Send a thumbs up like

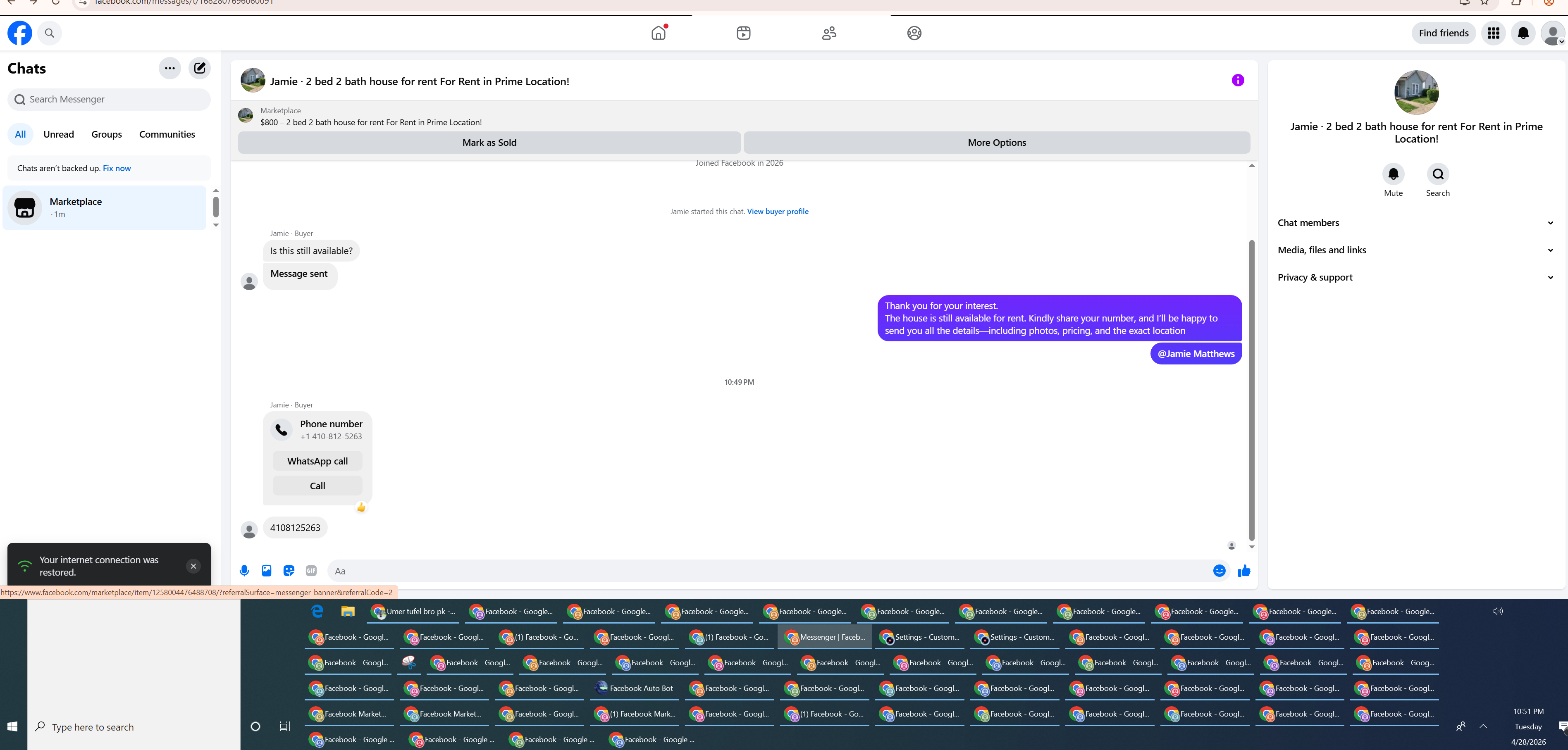[x=1243, y=571]
